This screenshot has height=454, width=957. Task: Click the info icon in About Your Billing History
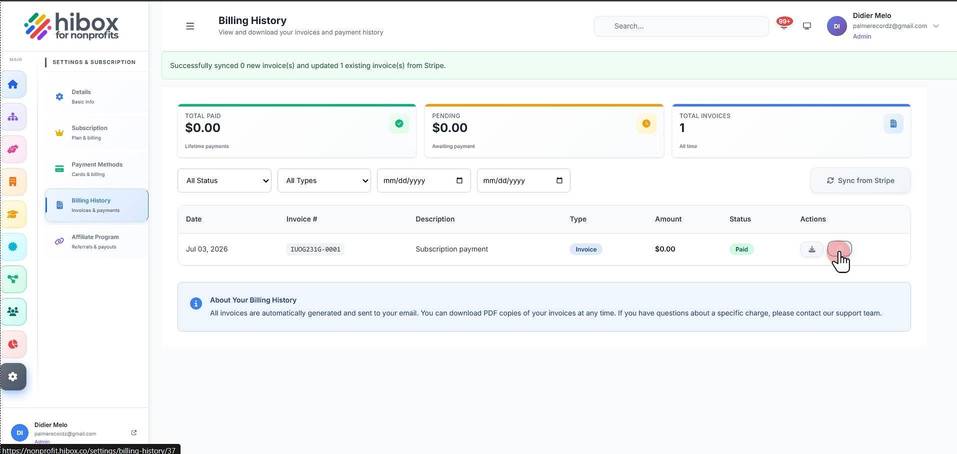(196, 303)
